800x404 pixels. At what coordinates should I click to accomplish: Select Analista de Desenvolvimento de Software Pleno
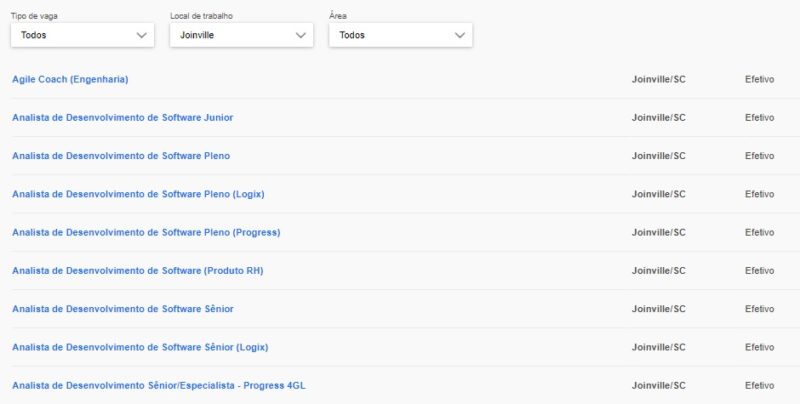tap(120, 156)
